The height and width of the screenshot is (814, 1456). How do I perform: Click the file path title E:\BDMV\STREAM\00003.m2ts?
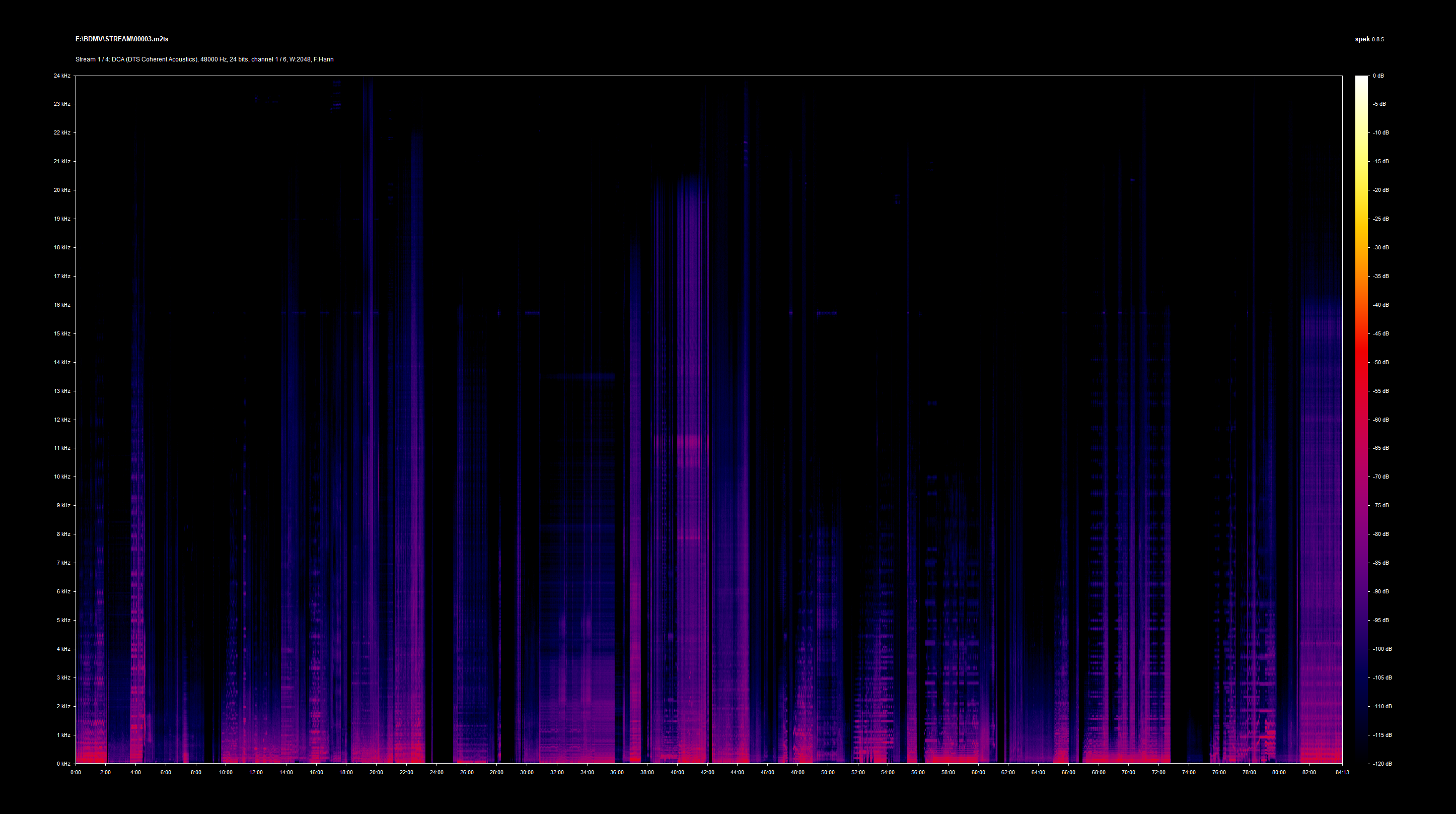[121, 39]
